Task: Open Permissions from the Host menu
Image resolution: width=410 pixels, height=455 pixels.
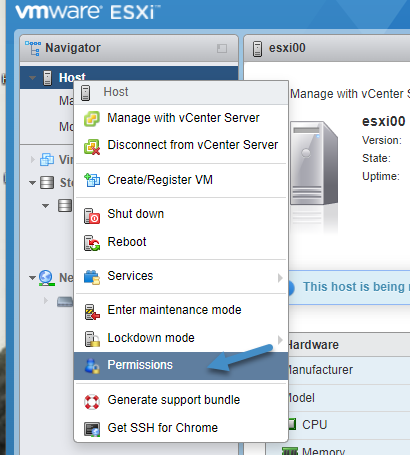Action: [x=181, y=366]
